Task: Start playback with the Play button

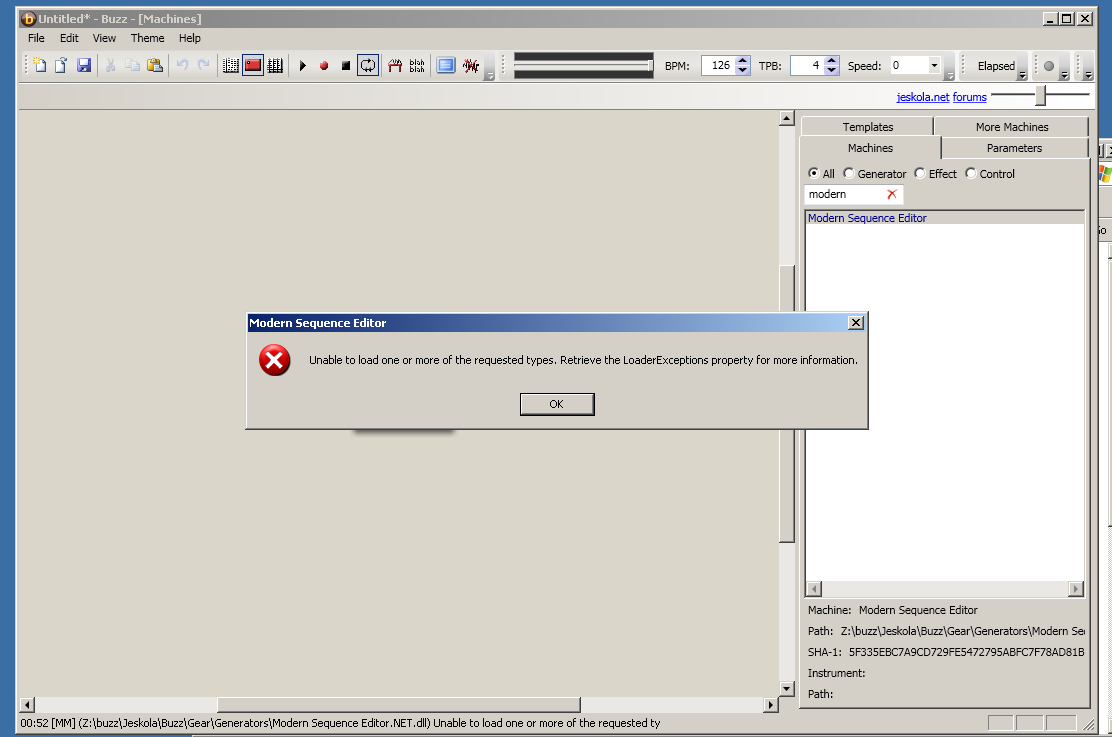Action: pos(303,66)
